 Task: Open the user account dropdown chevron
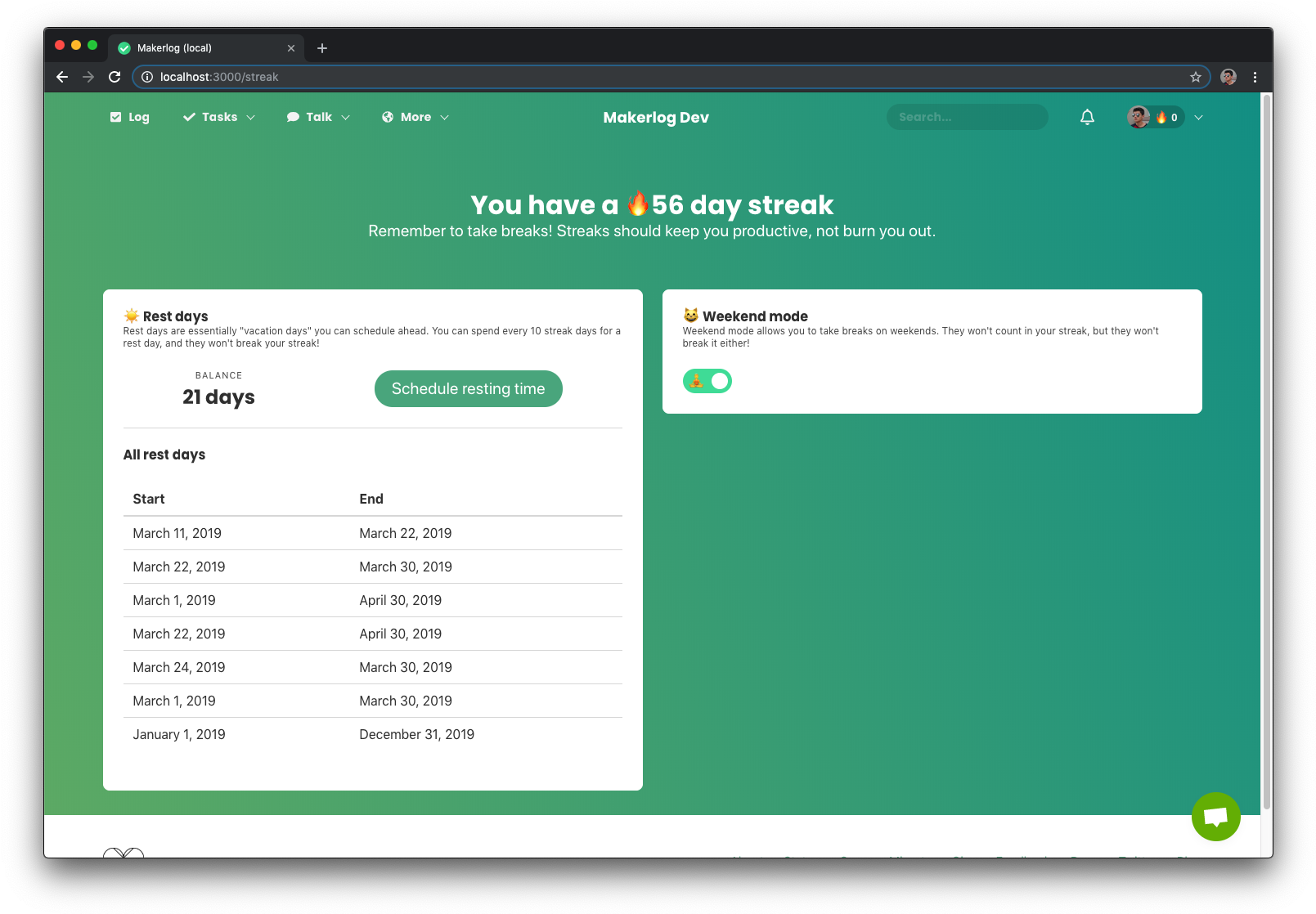[1198, 117]
